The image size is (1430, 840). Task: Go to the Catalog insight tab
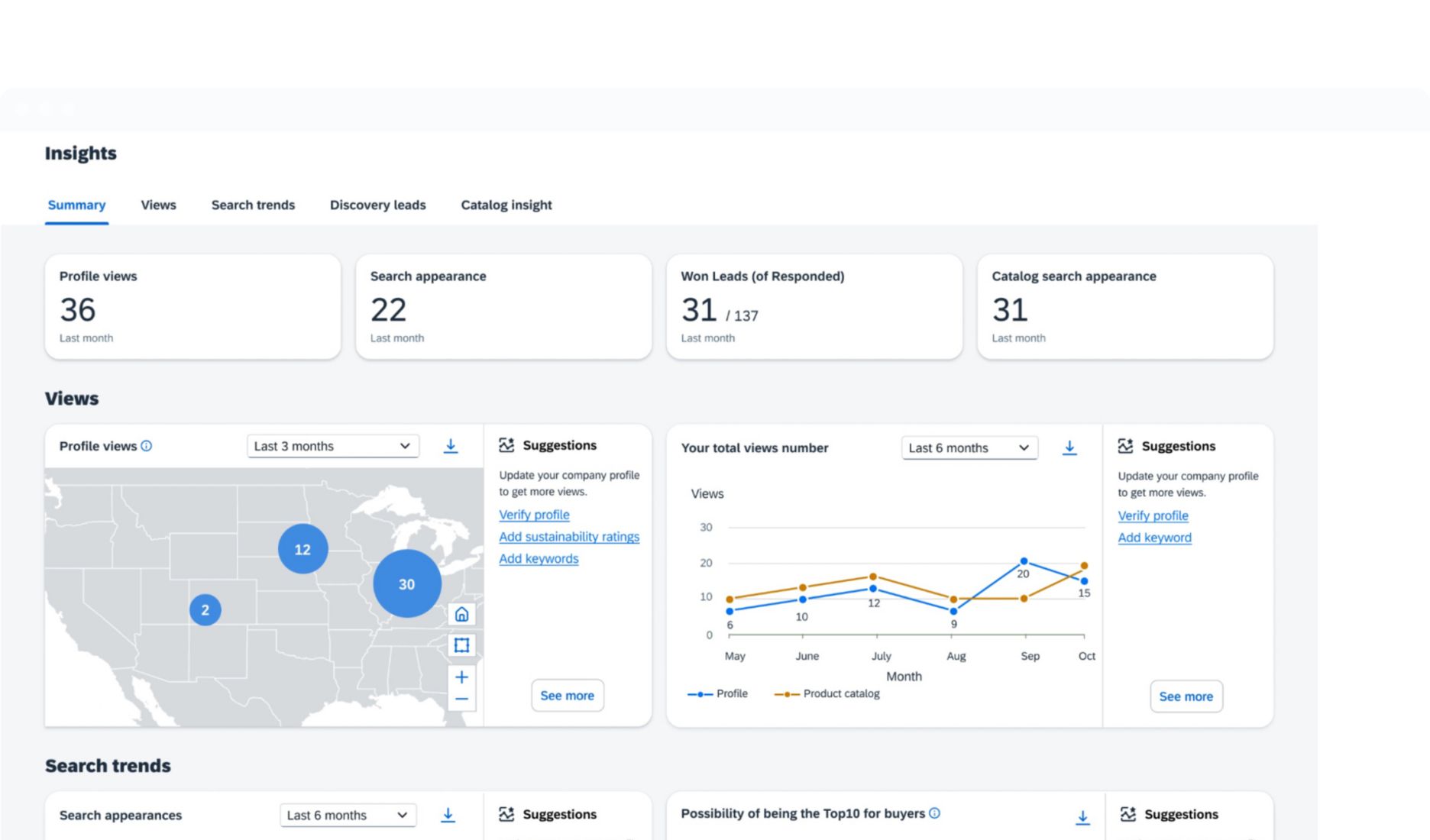(x=506, y=205)
